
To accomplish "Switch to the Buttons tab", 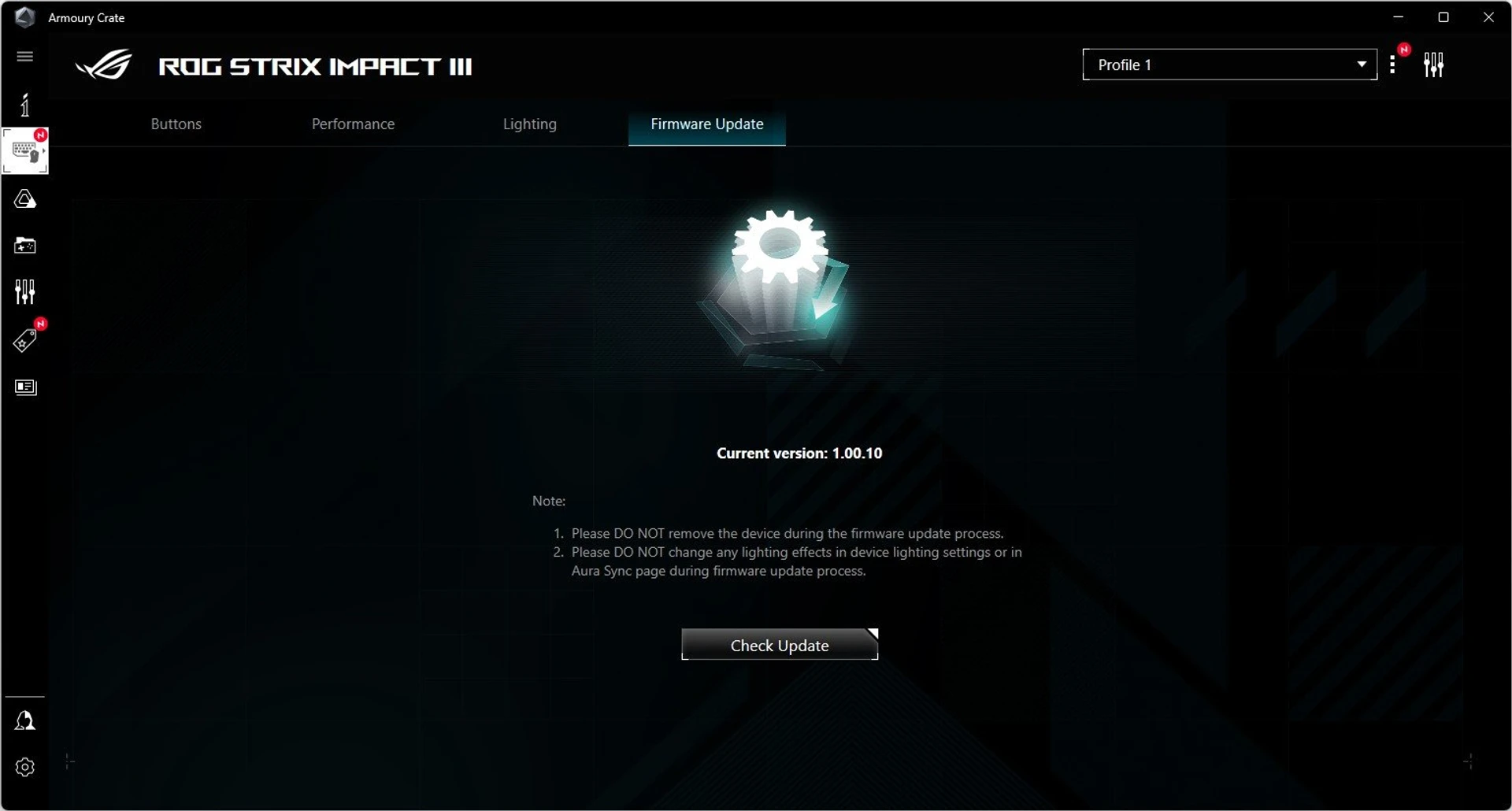I will [x=176, y=124].
